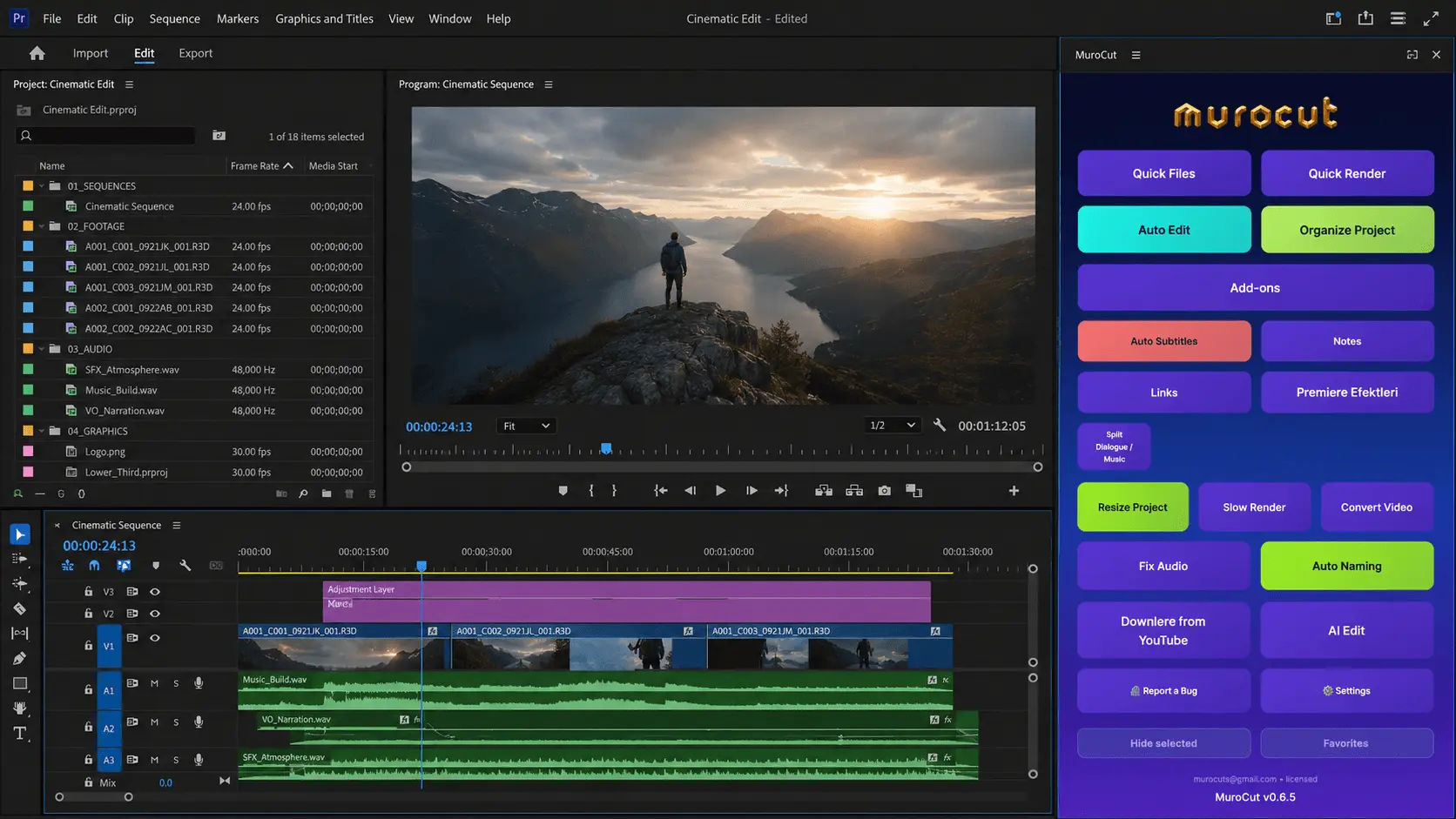Click the Program monitor playhead marker

coord(606,448)
